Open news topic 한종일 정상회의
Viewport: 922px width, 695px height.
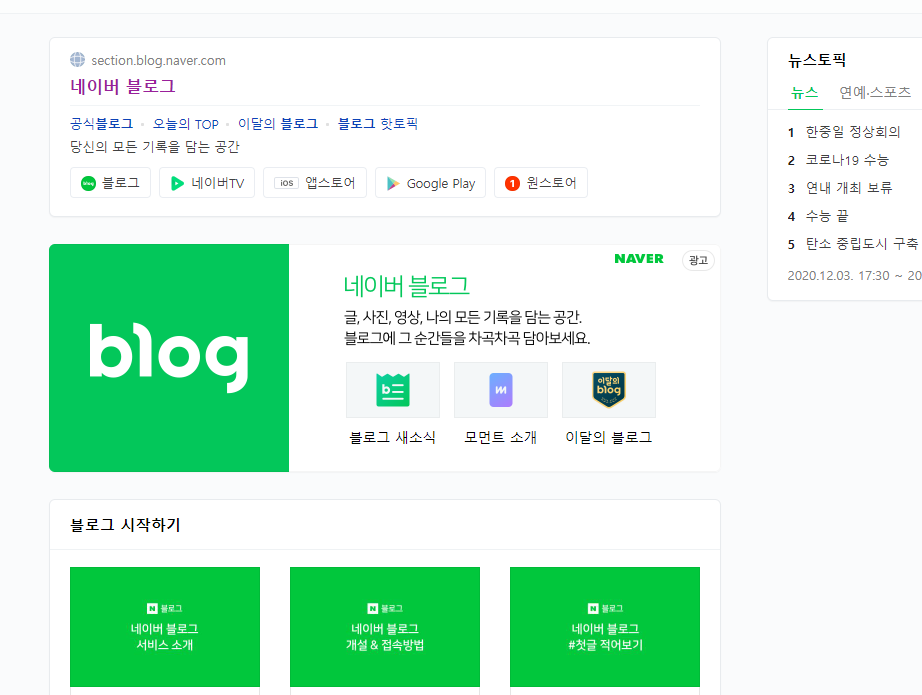click(x=853, y=132)
